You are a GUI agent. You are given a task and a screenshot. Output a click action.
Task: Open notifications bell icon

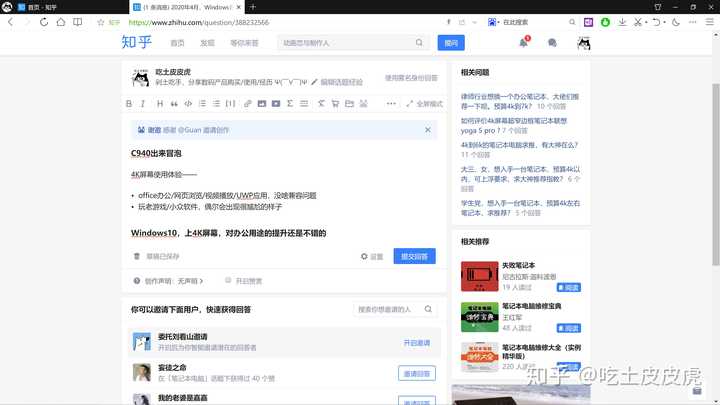523,43
